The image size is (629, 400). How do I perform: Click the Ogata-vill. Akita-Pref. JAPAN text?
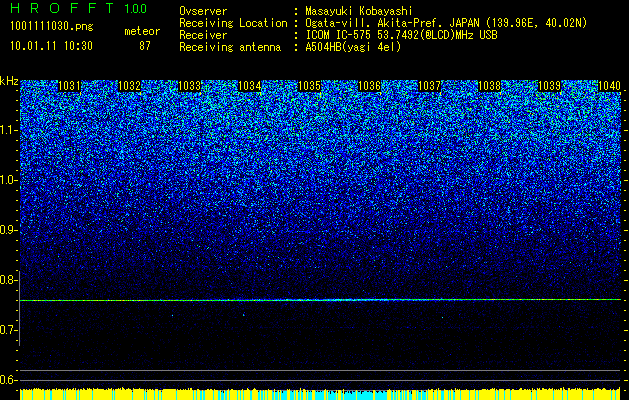pyautogui.click(x=446, y=23)
